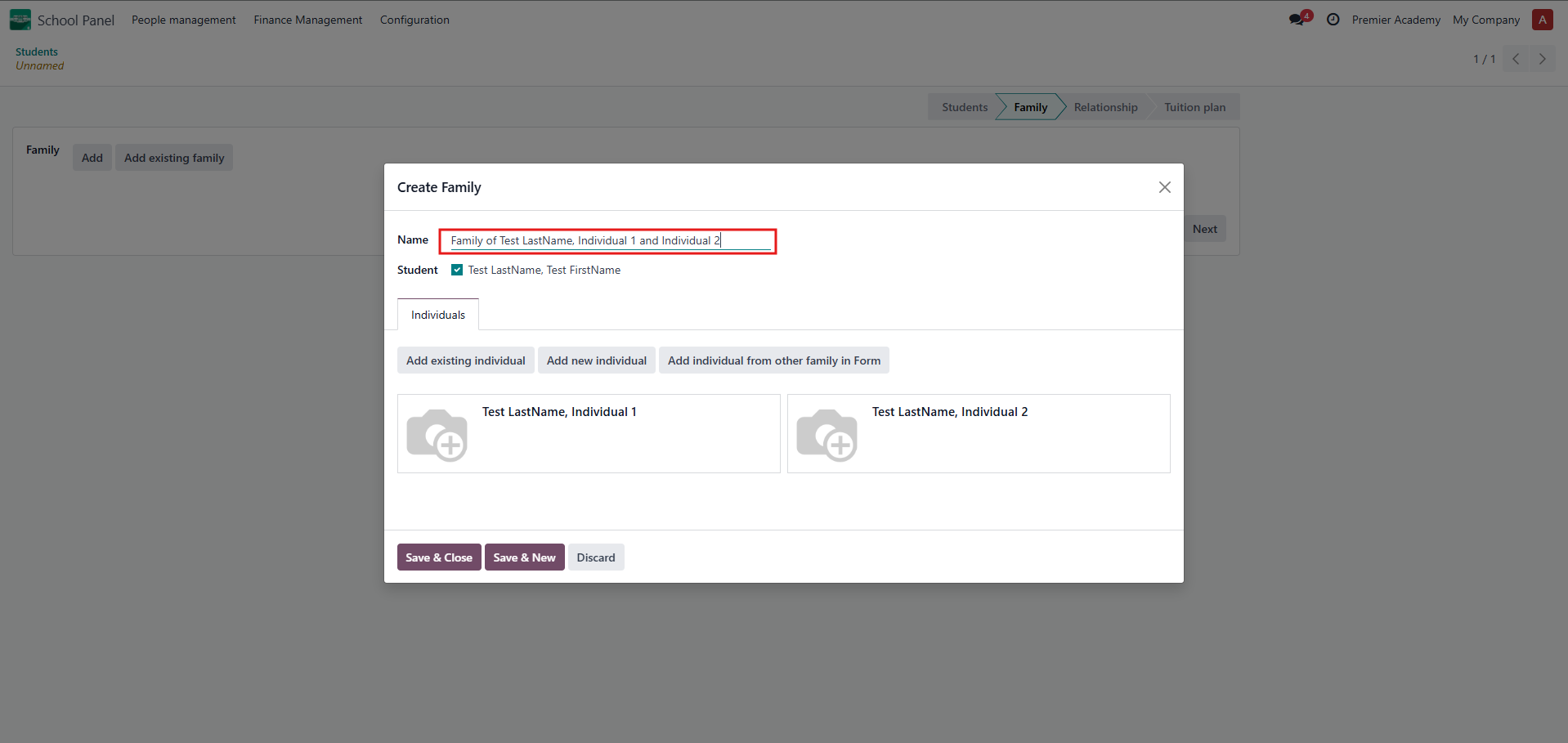The height and width of the screenshot is (743, 1568).
Task: Click photo placeholder for Individual 1 card
Action: (437, 435)
